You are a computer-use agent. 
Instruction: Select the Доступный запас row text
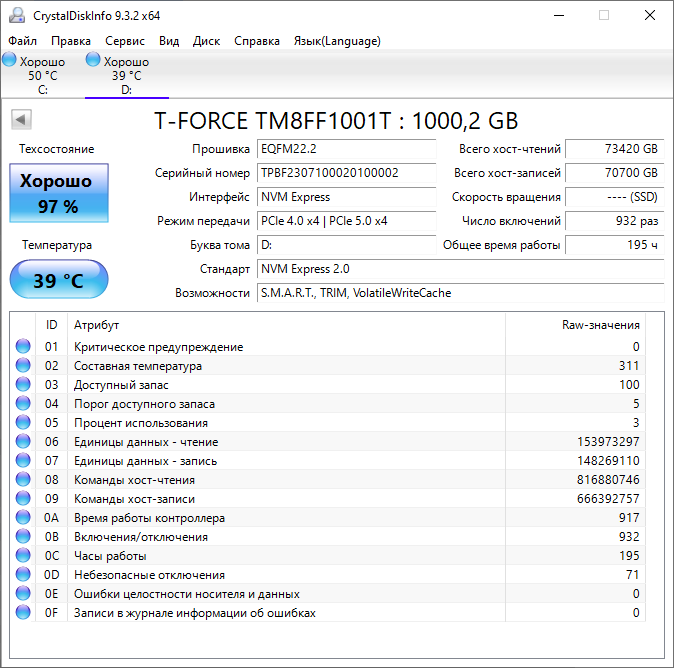[x=121, y=385]
